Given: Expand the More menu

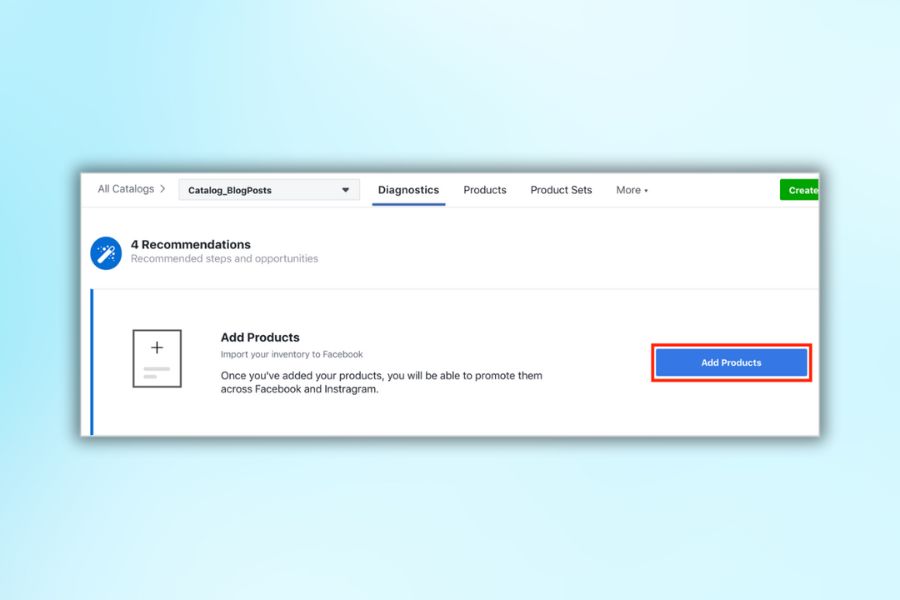Looking at the screenshot, I should (631, 190).
